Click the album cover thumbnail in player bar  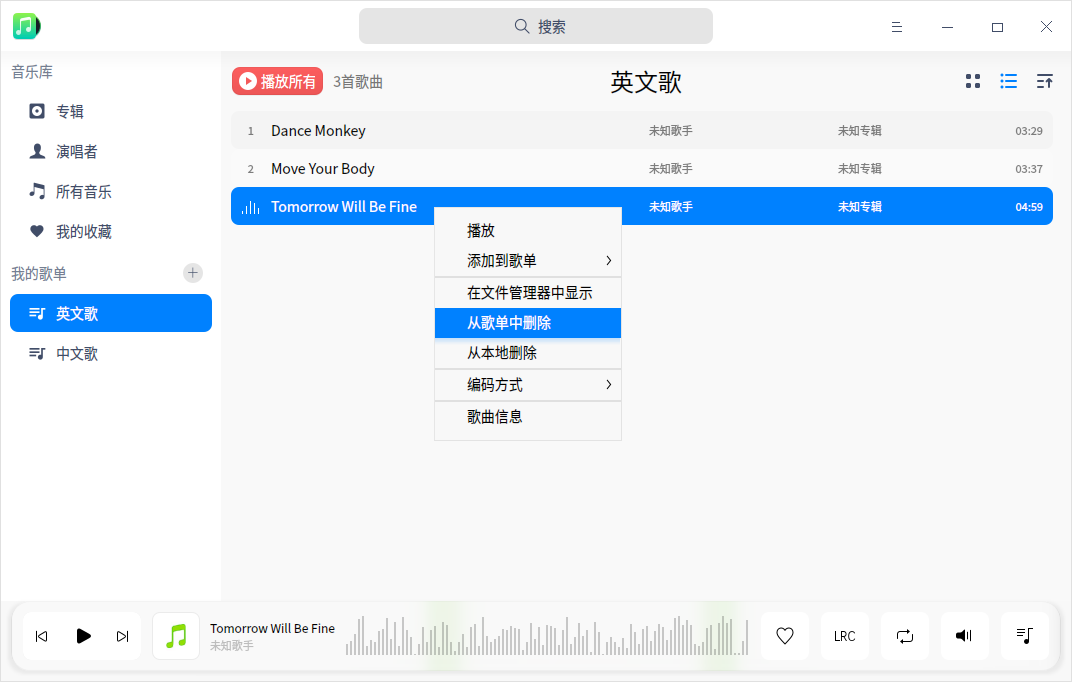[x=176, y=636]
